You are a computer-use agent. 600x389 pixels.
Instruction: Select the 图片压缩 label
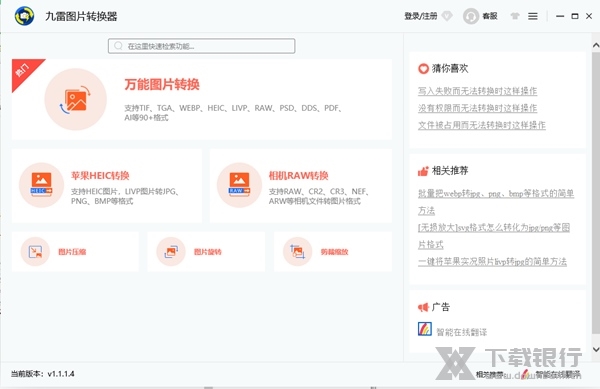point(72,252)
